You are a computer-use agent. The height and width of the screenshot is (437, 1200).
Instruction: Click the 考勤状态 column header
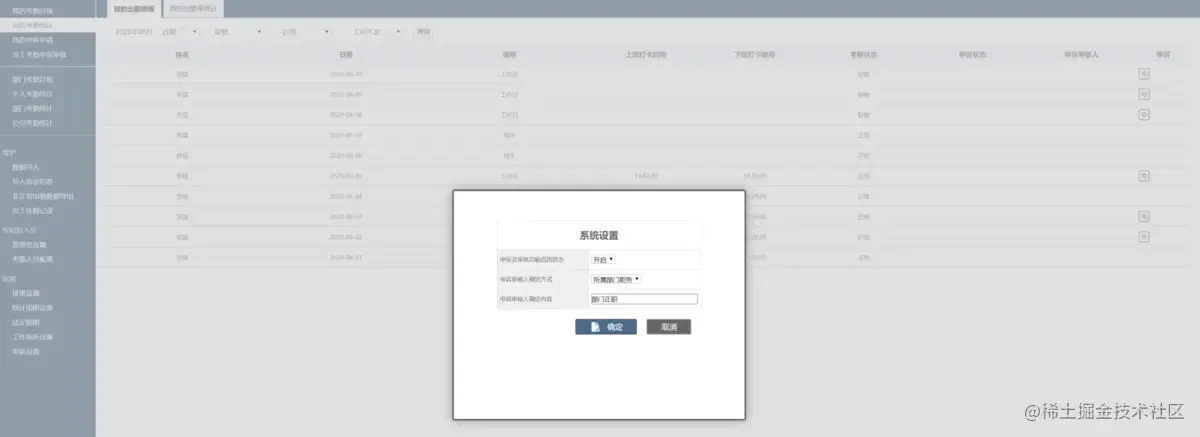862,54
